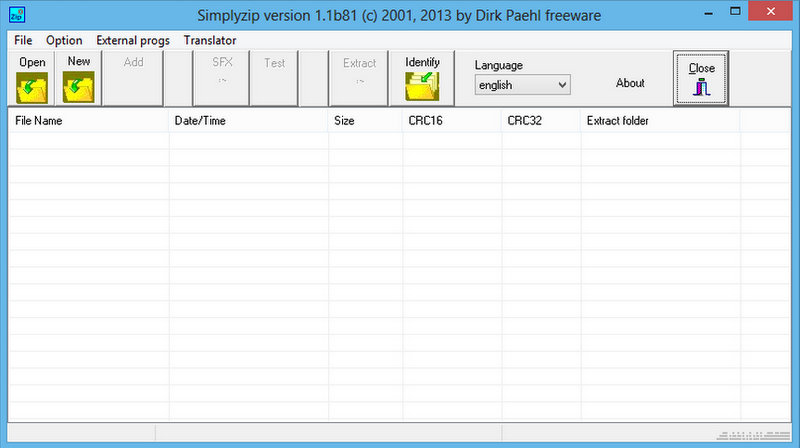Click the Open archive folder icon

click(32, 87)
